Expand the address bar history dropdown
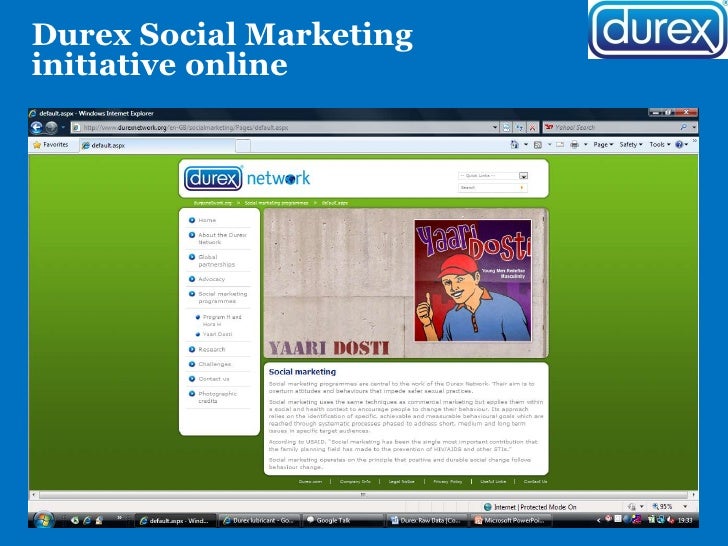728x546 pixels. (495, 127)
